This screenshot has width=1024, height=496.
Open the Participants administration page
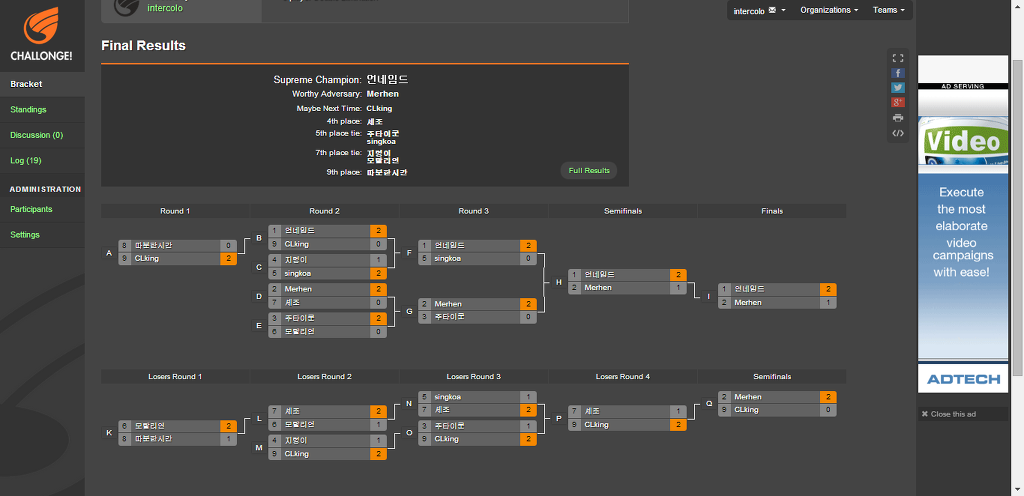(x=31, y=209)
